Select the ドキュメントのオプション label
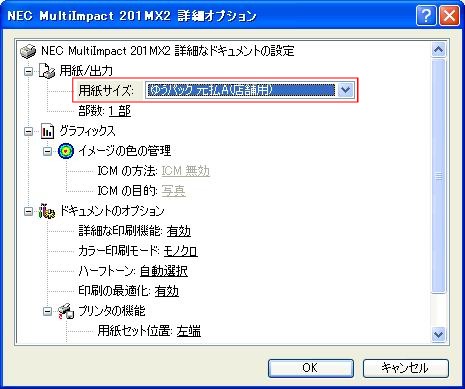Screen dimensions: 465x389 point(112,211)
